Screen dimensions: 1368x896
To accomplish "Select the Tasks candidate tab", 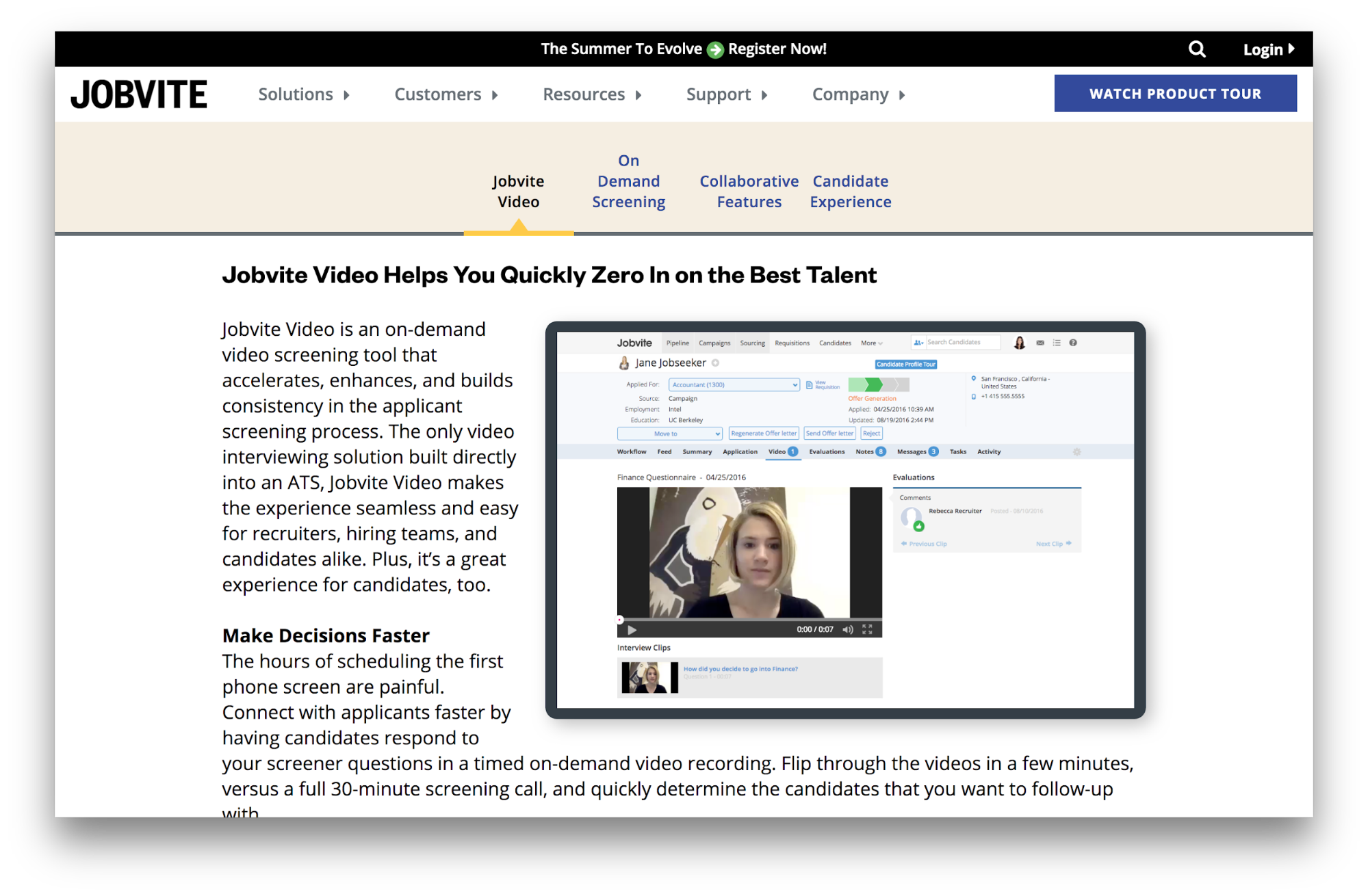I will [x=958, y=452].
